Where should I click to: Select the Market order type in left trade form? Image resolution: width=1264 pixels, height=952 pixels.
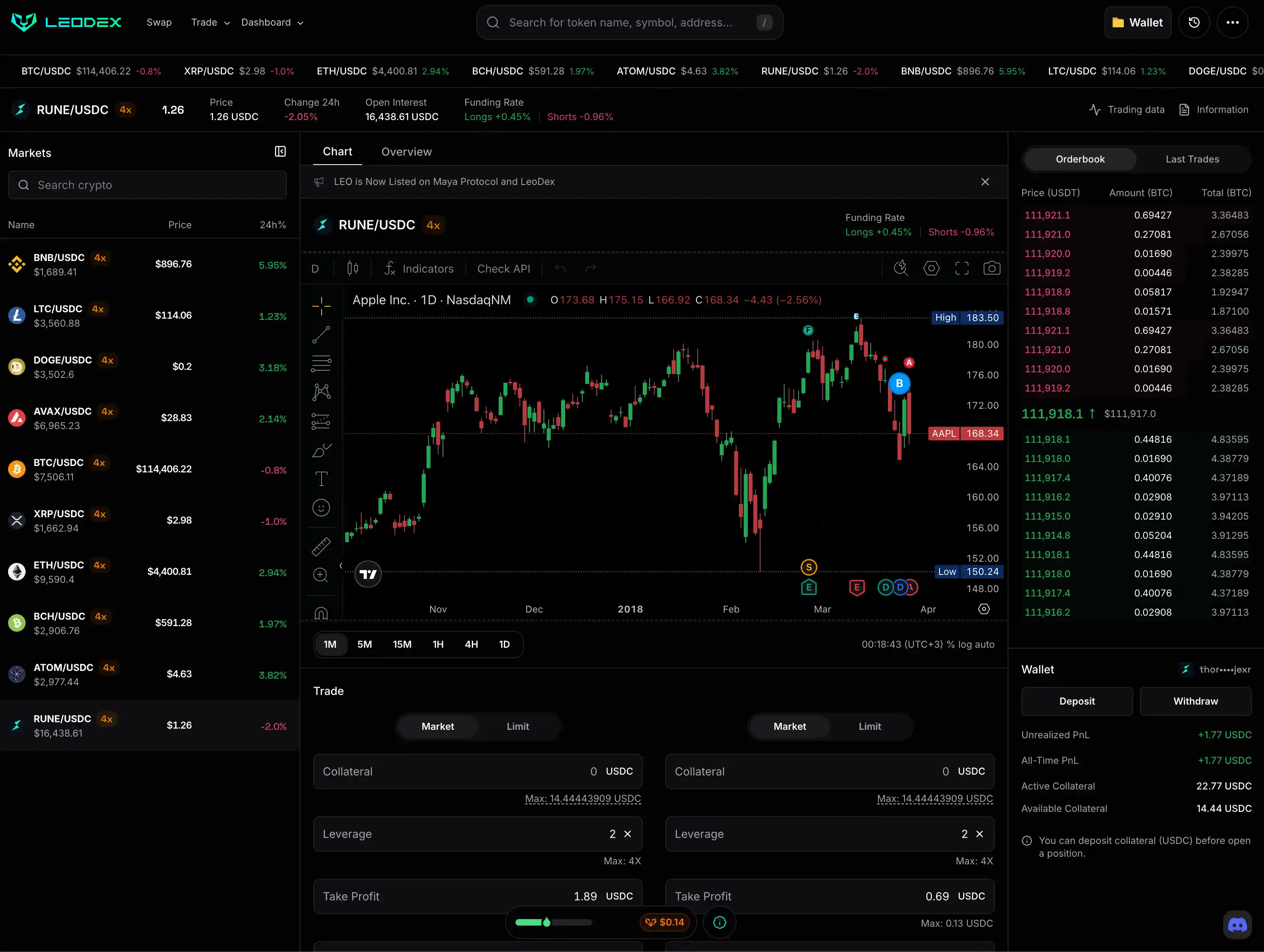click(x=438, y=727)
